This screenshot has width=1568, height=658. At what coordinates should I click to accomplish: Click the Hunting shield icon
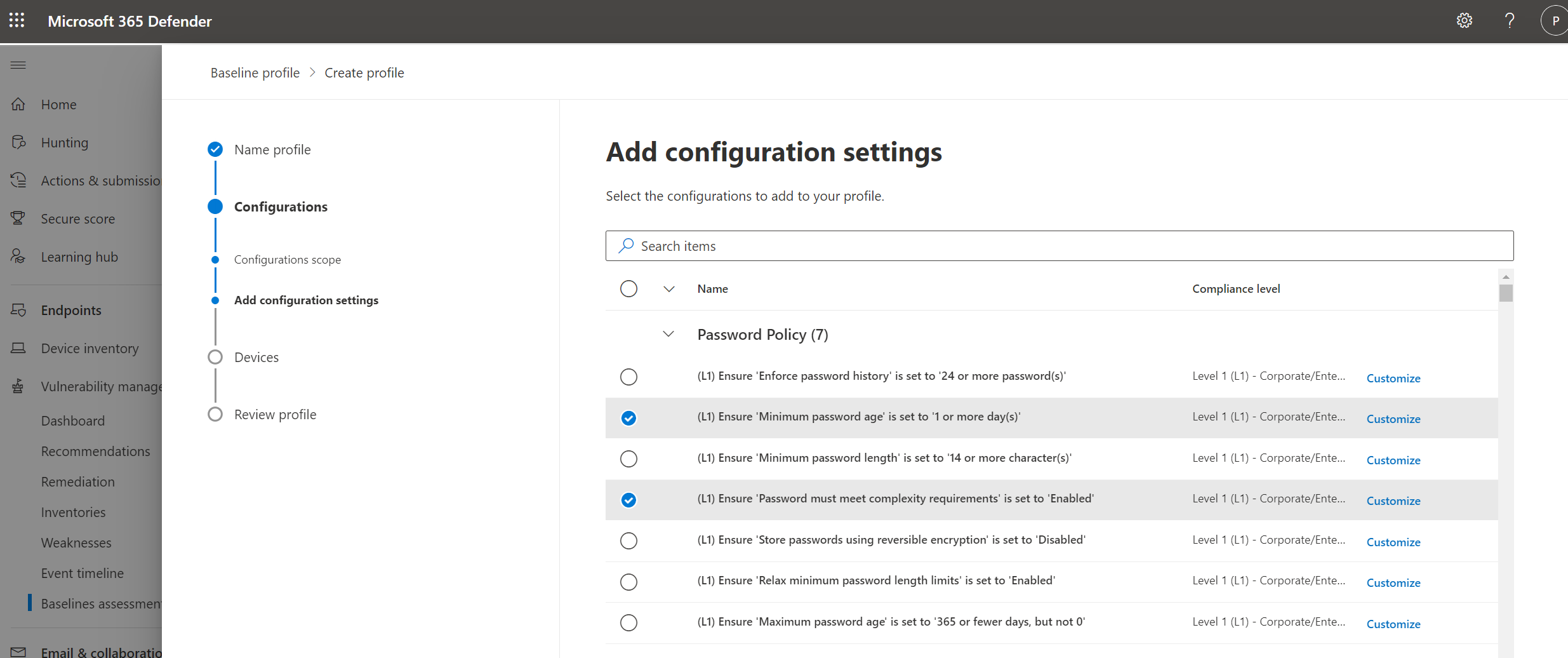click(18, 142)
